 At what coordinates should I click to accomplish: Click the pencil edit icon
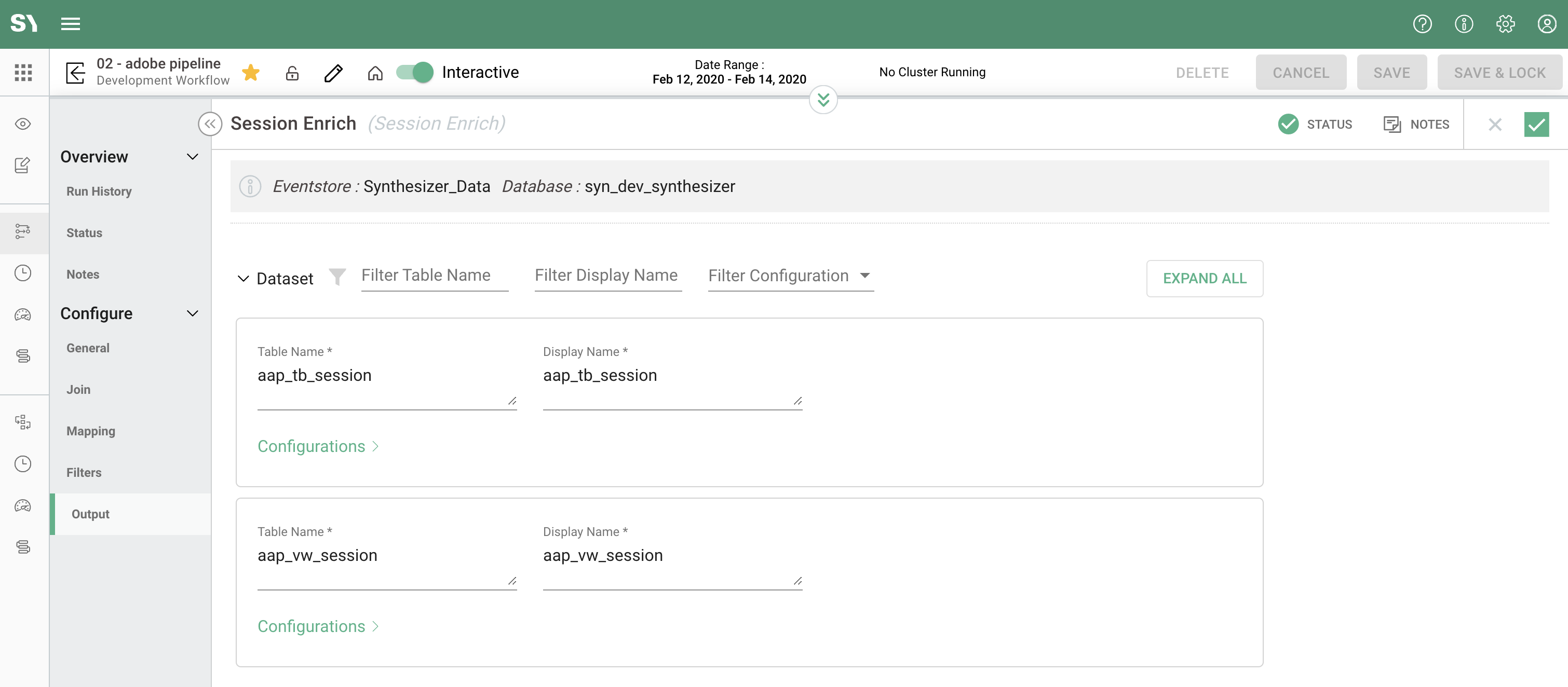333,73
